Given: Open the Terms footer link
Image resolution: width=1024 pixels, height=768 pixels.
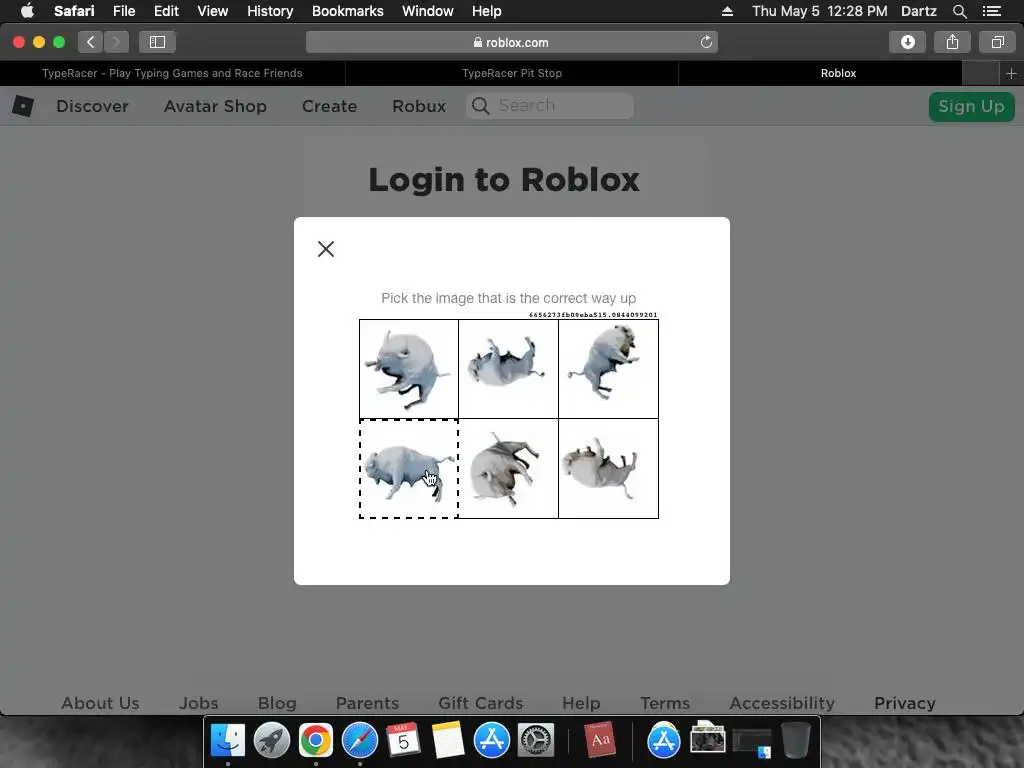Looking at the screenshot, I should click(665, 703).
